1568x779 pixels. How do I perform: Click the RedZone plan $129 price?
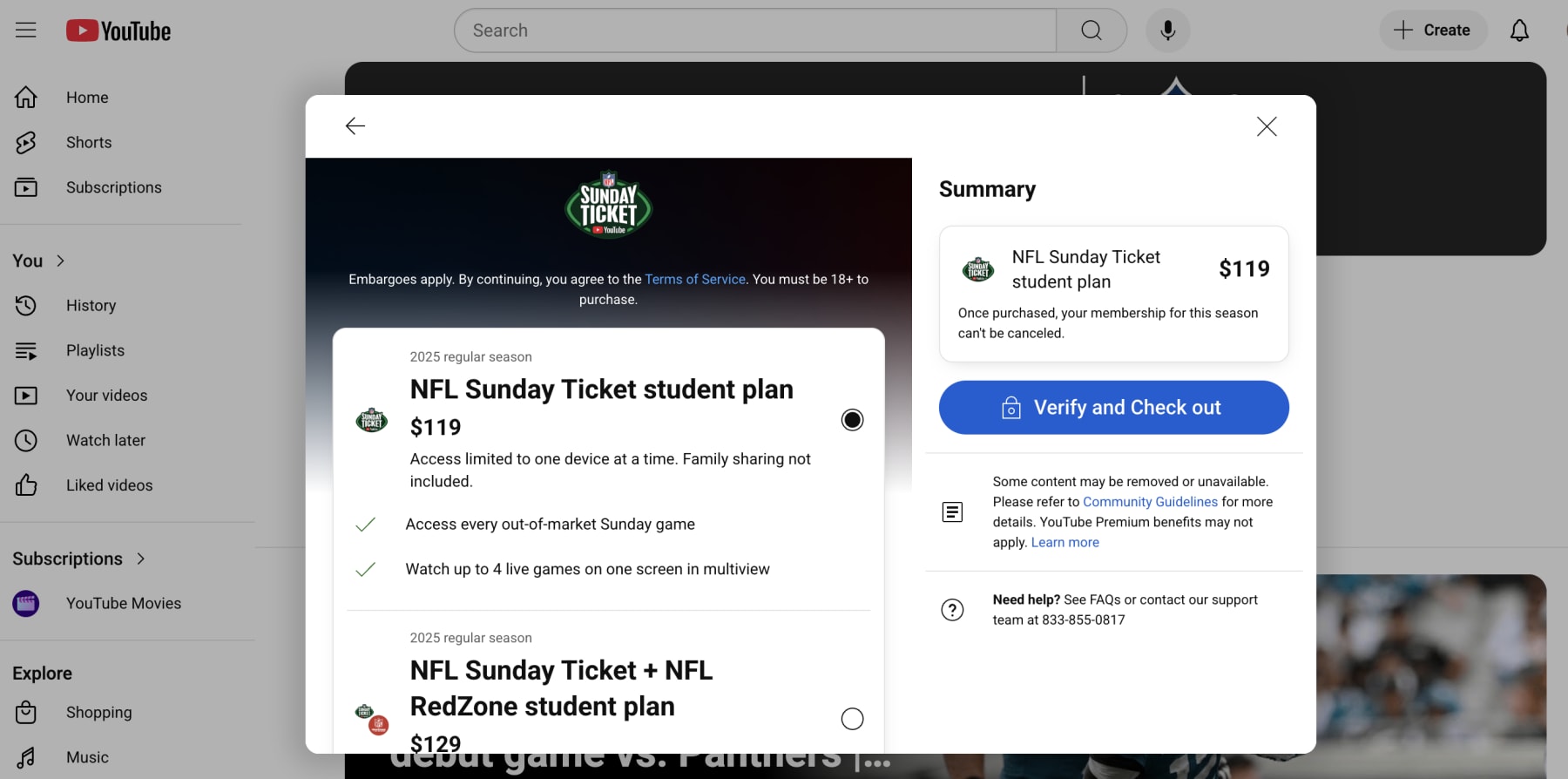click(x=436, y=743)
